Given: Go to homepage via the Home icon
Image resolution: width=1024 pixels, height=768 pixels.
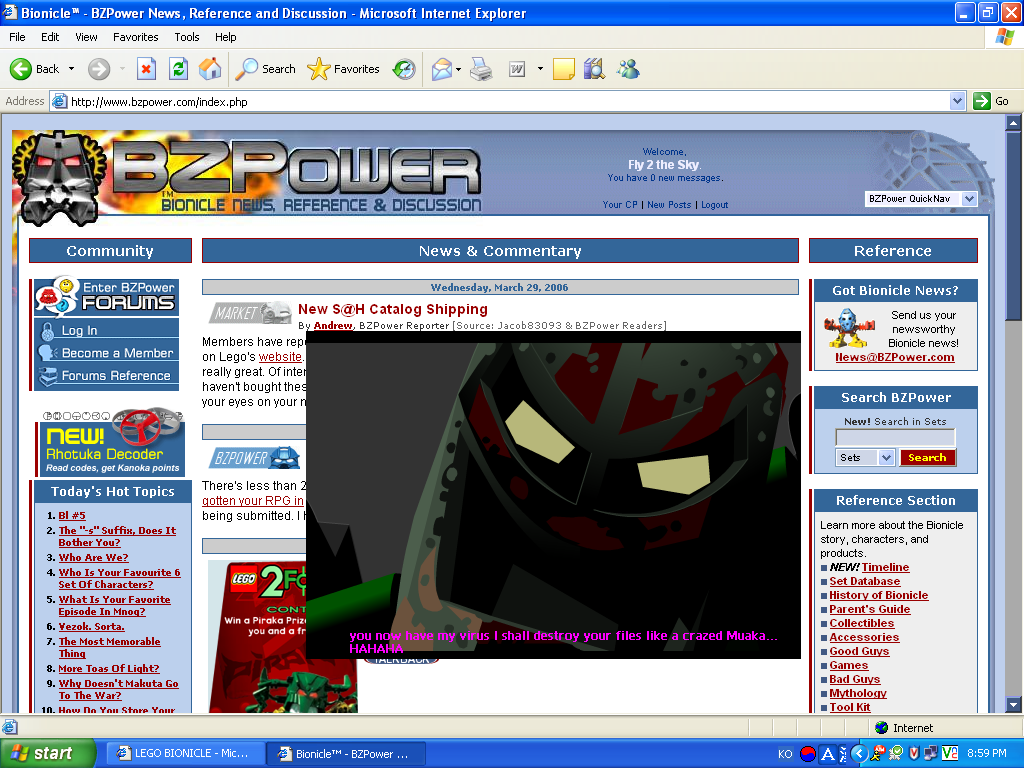Looking at the screenshot, I should click(x=208, y=69).
